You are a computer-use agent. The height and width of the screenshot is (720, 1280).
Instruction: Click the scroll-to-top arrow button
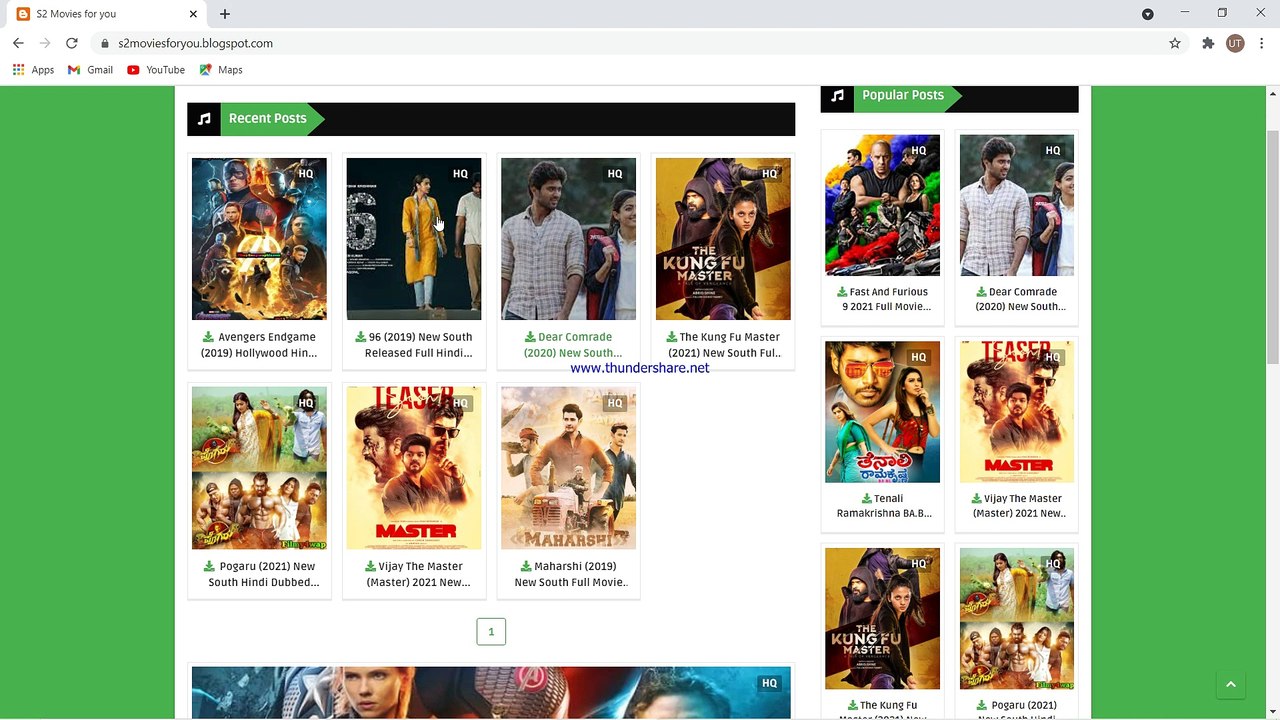click(1231, 685)
